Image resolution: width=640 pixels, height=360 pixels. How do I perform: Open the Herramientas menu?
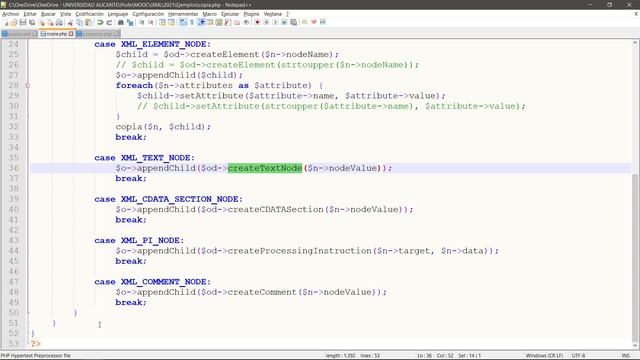183,14
